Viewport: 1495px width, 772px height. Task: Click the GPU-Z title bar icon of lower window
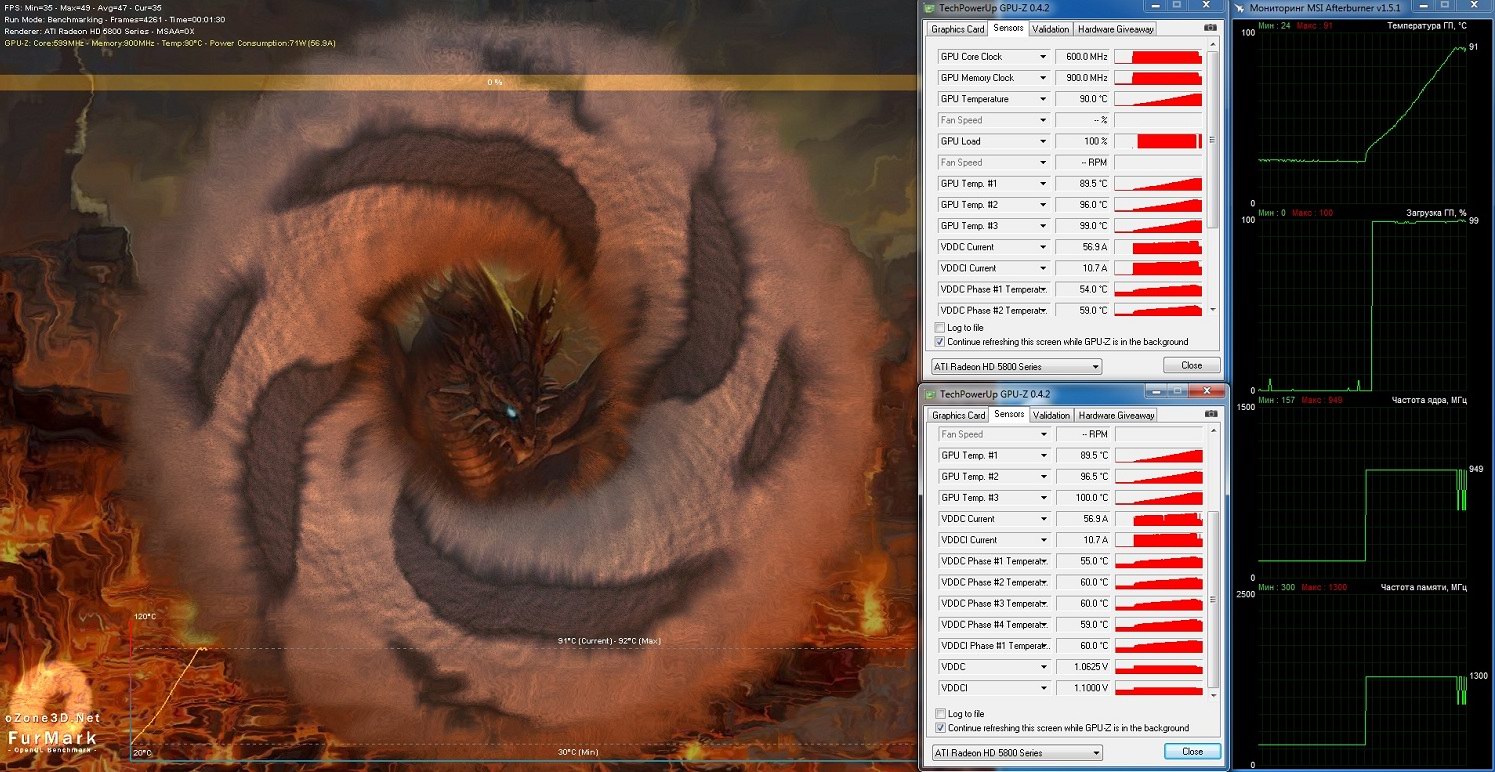[931, 394]
